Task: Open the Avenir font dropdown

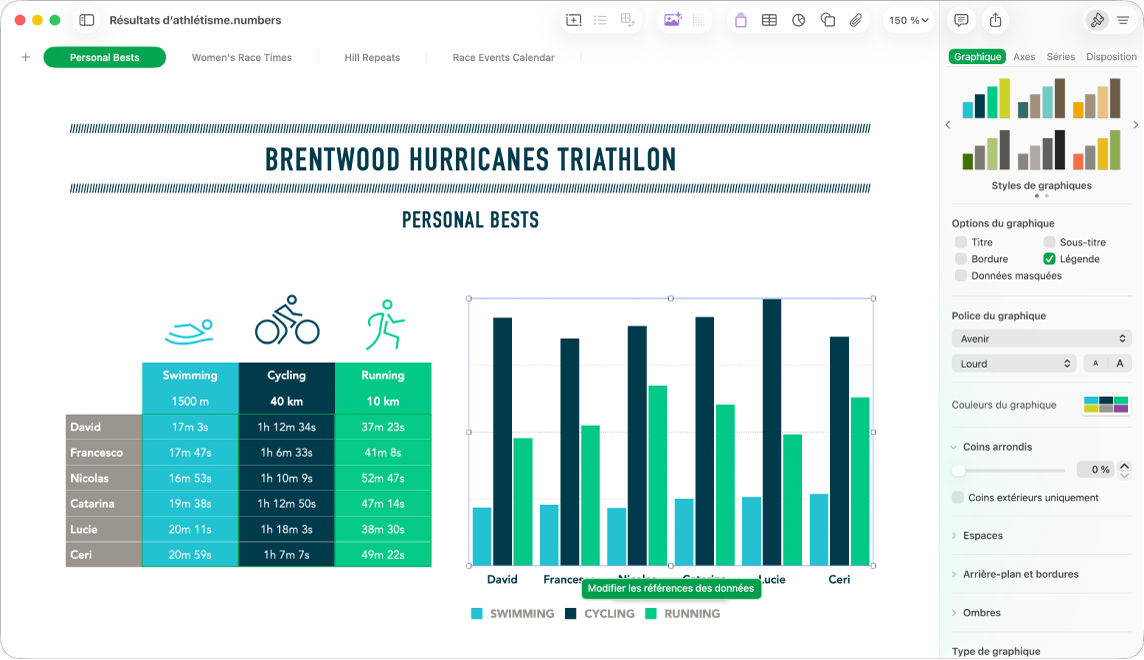Action: click(x=1040, y=338)
